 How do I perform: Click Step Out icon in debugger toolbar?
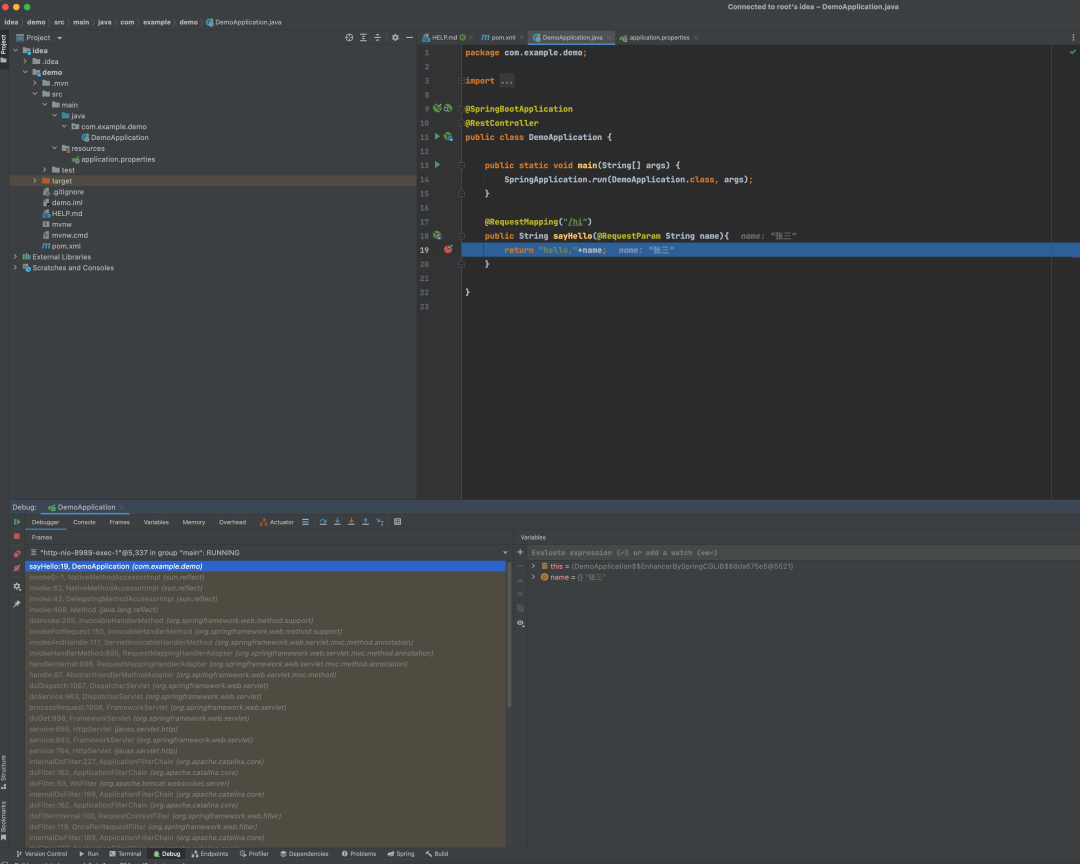[x=366, y=522]
